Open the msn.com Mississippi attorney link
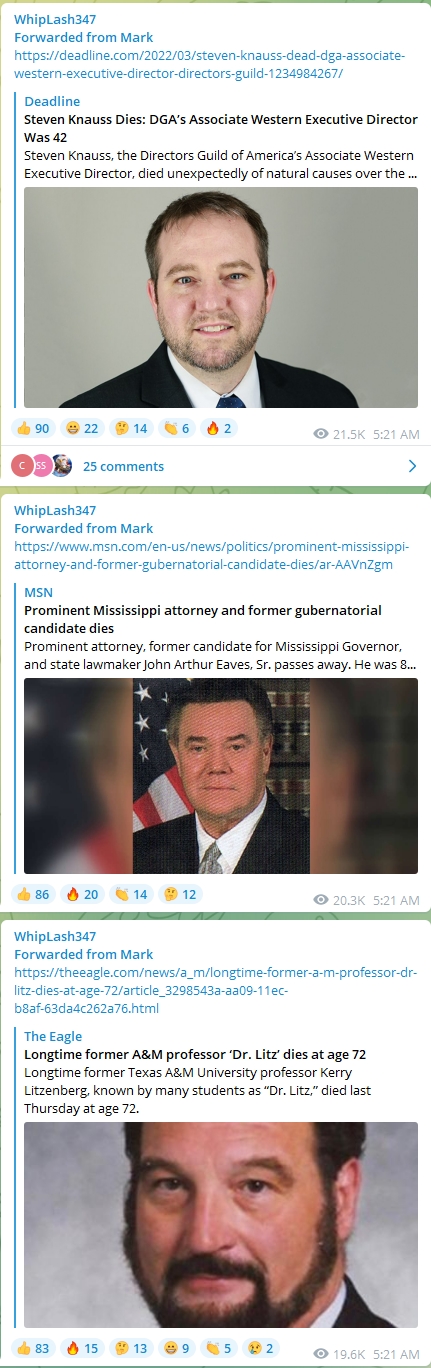Image resolution: width=431 pixels, height=1368 pixels. click(213, 556)
